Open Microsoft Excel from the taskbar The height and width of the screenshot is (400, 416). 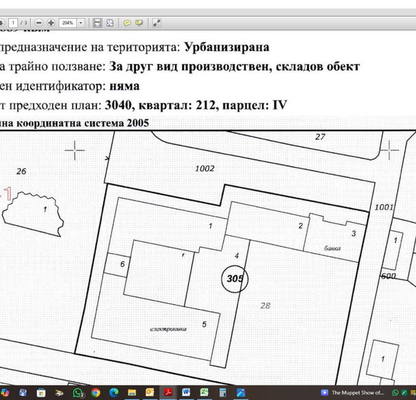pos(204,393)
